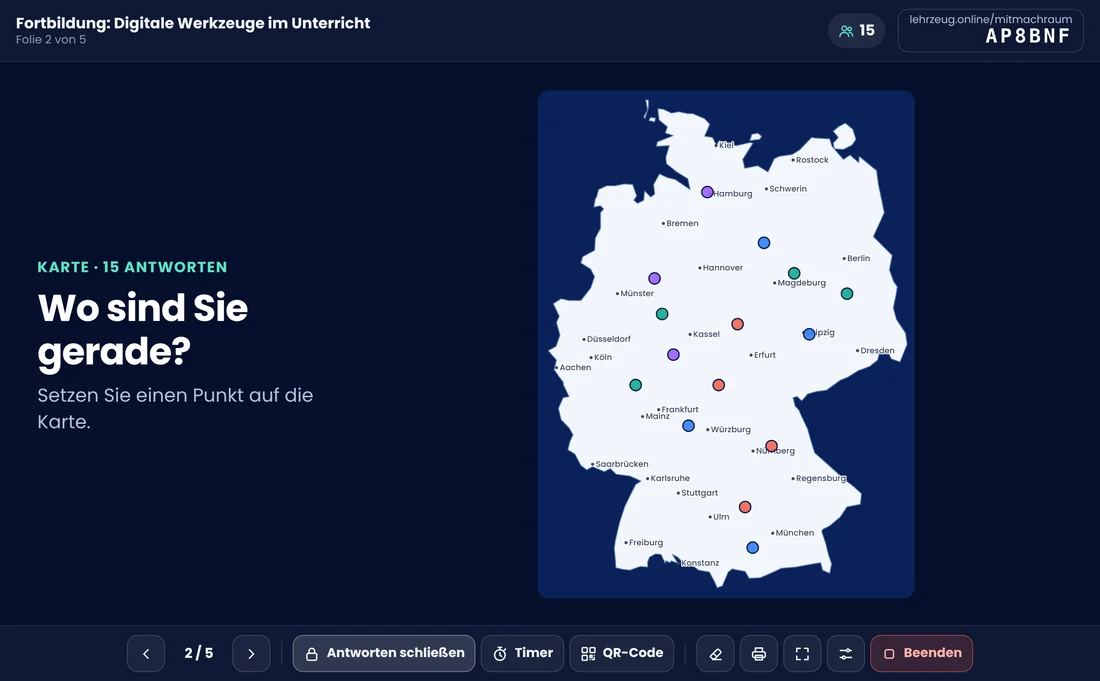Click the red dot right of Ulm
The image size is (1100, 681).
tap(745, 507)
